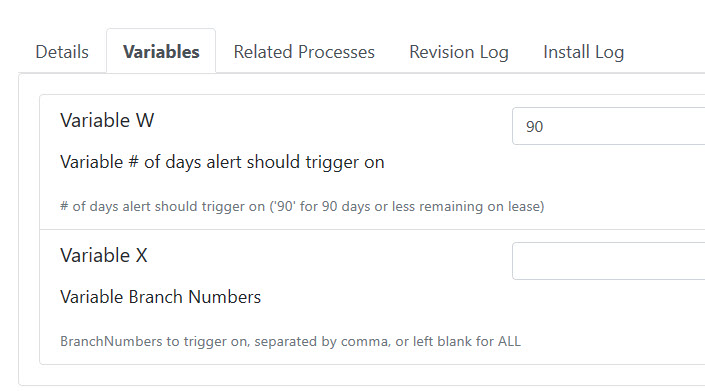Screen dimensions: 705x391
Task: Click the Variable X heading
Action: point(104,255)
